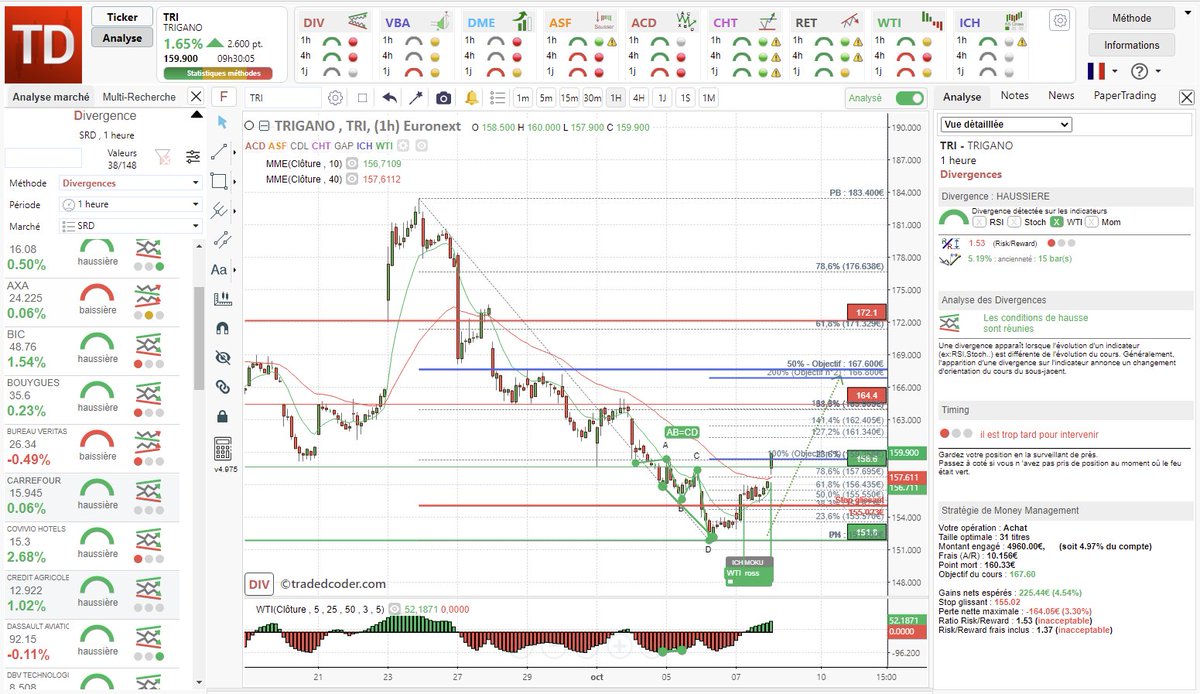This screenshot has width=1200, height=694.
Task: Click the undo arrow in chart toolbar
Action: 389,97
